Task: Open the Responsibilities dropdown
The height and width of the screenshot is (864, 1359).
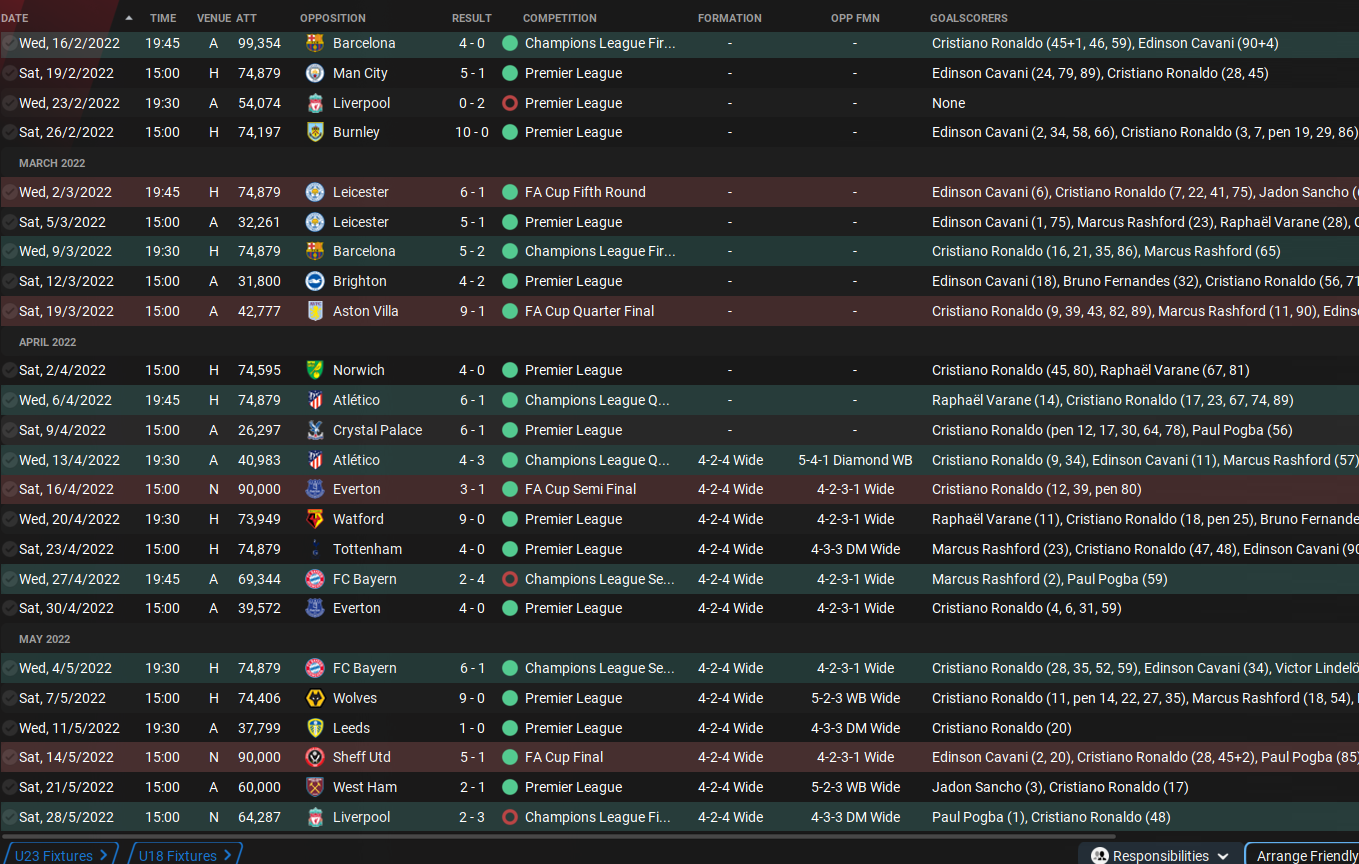Action: click(x=1159, y=855)
